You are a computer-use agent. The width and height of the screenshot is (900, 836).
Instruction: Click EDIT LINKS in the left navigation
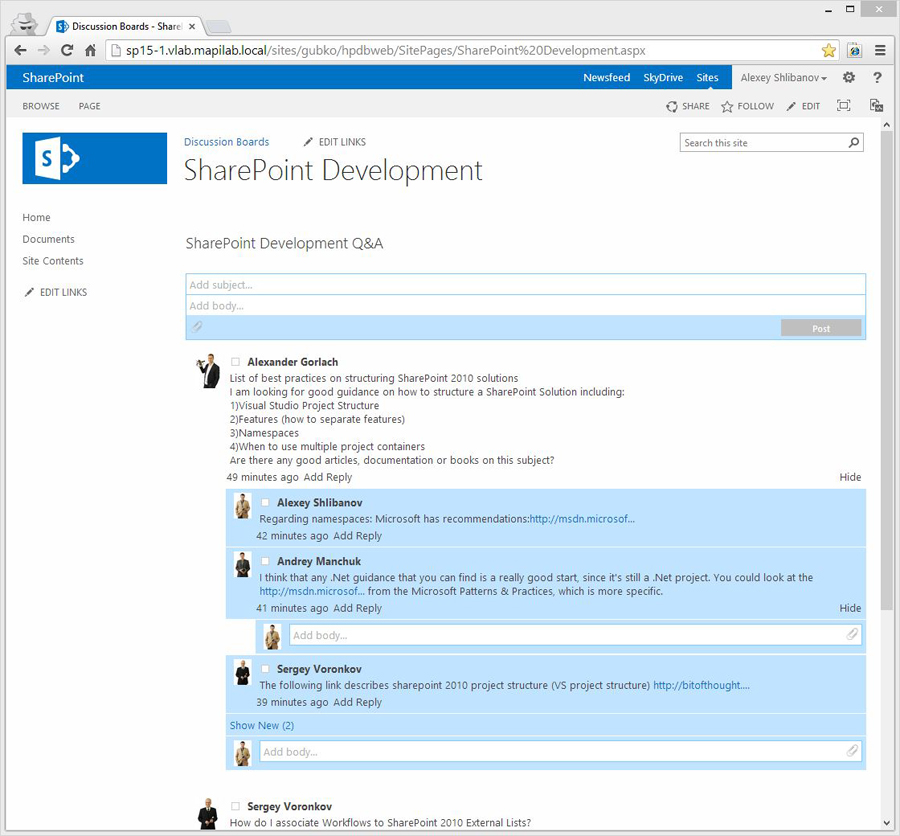(x=56, y=292)
